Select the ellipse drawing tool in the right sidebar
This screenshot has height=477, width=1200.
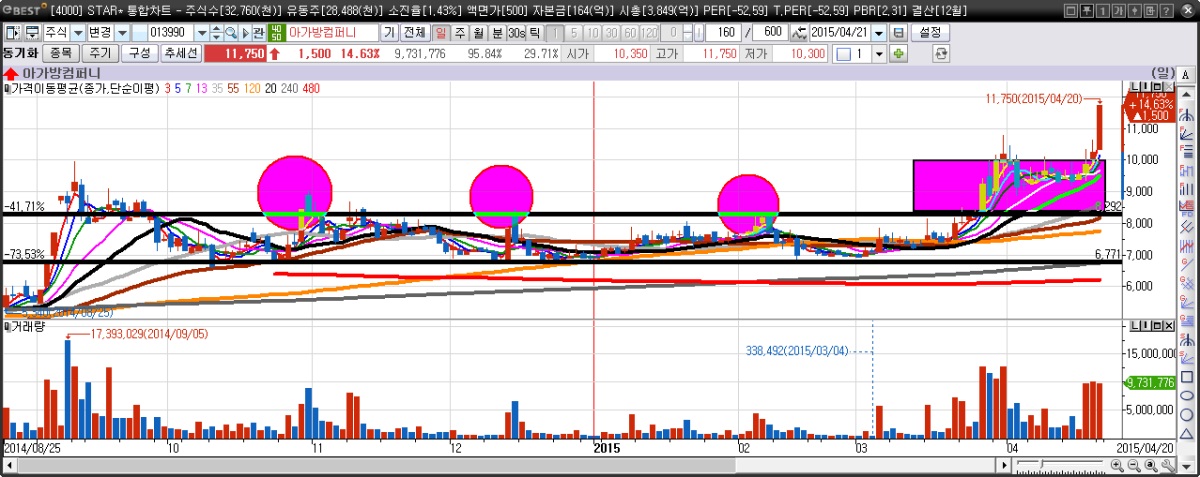click(1186, 395)
